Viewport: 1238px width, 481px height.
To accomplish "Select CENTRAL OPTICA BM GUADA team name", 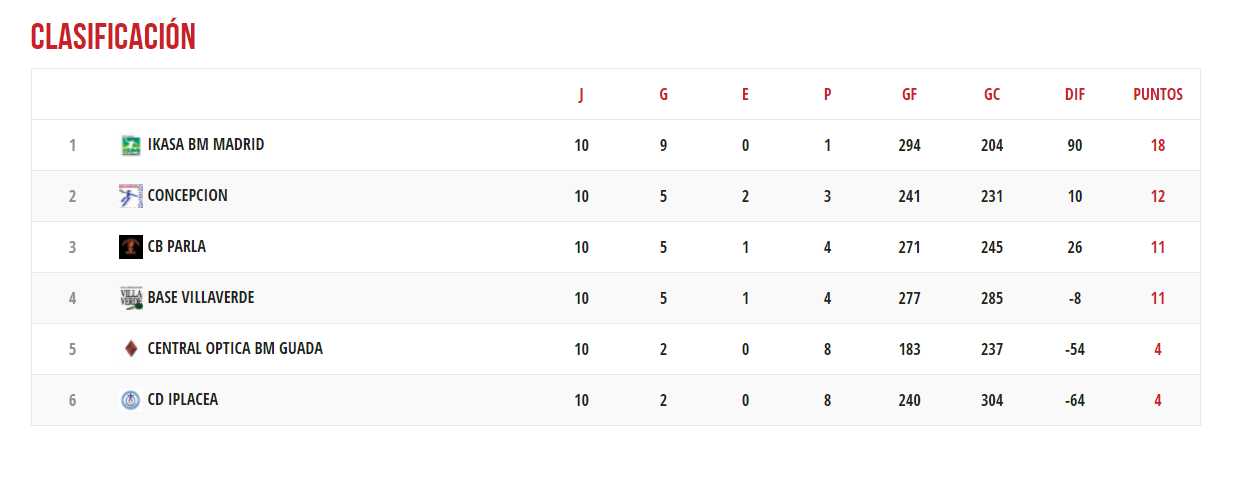I will (x=235, y=349).
